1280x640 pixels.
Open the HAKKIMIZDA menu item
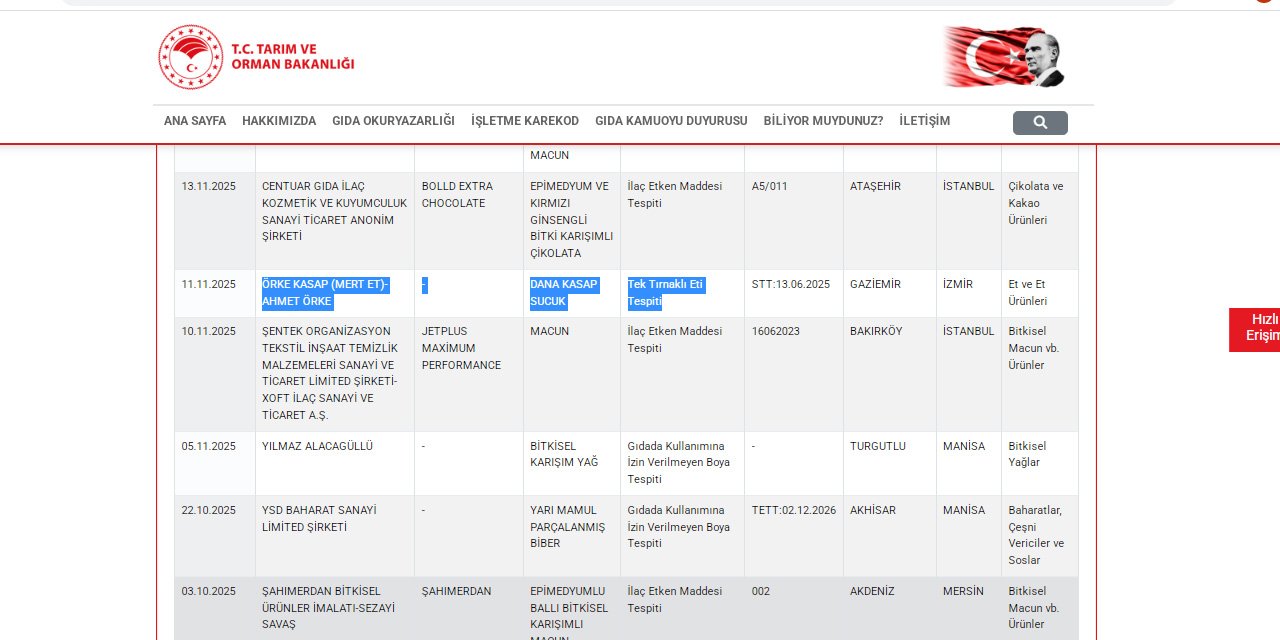click(279, 121)
